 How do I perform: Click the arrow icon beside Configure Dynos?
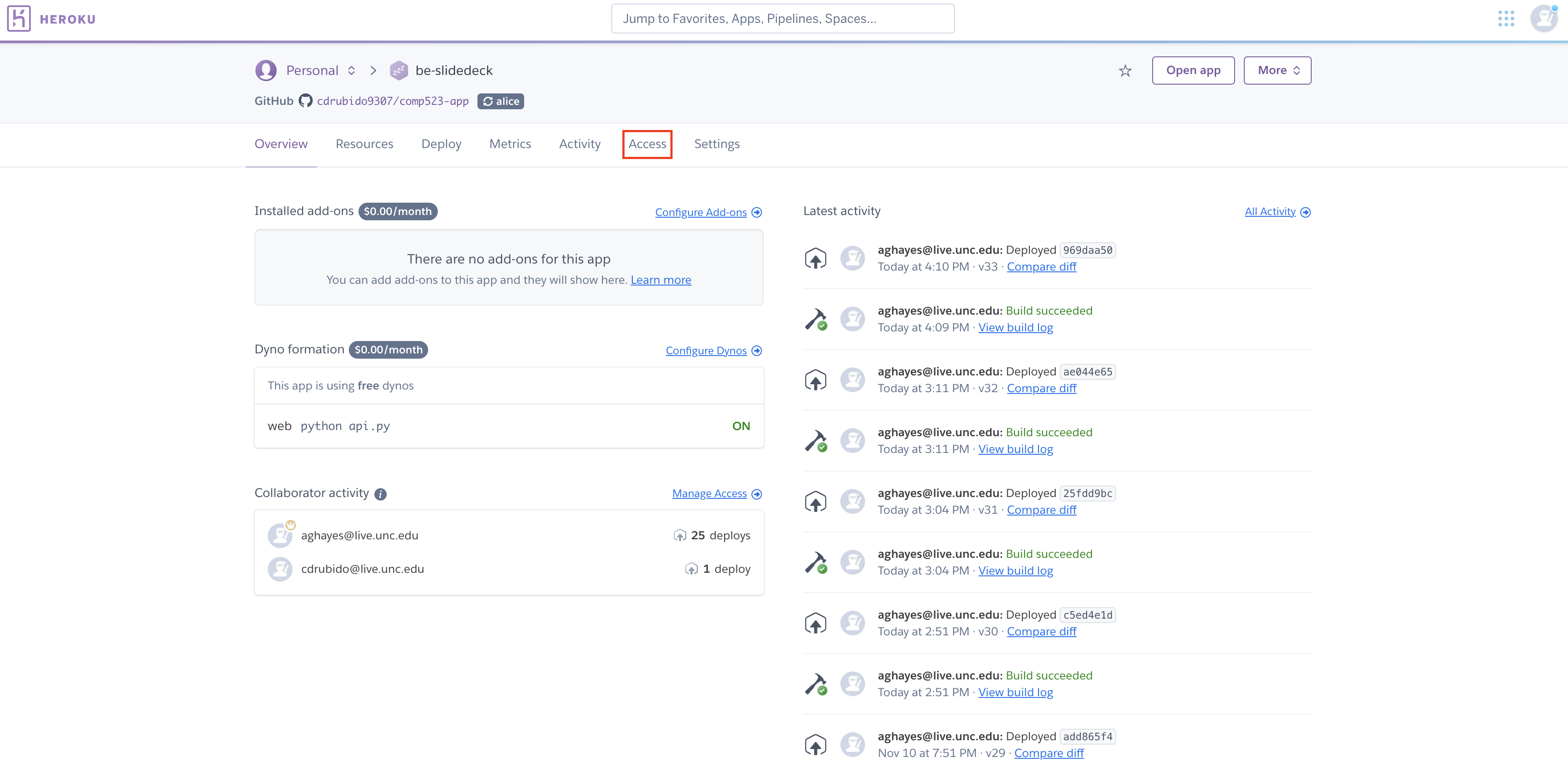(757, 351)
